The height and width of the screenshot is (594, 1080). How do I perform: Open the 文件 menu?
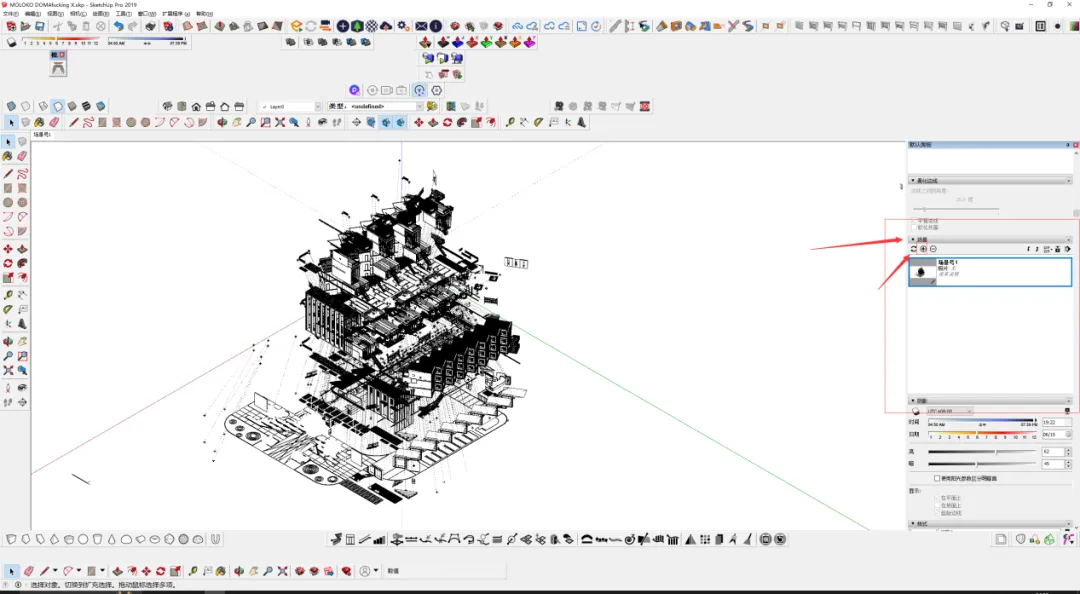tap(10, 14)
